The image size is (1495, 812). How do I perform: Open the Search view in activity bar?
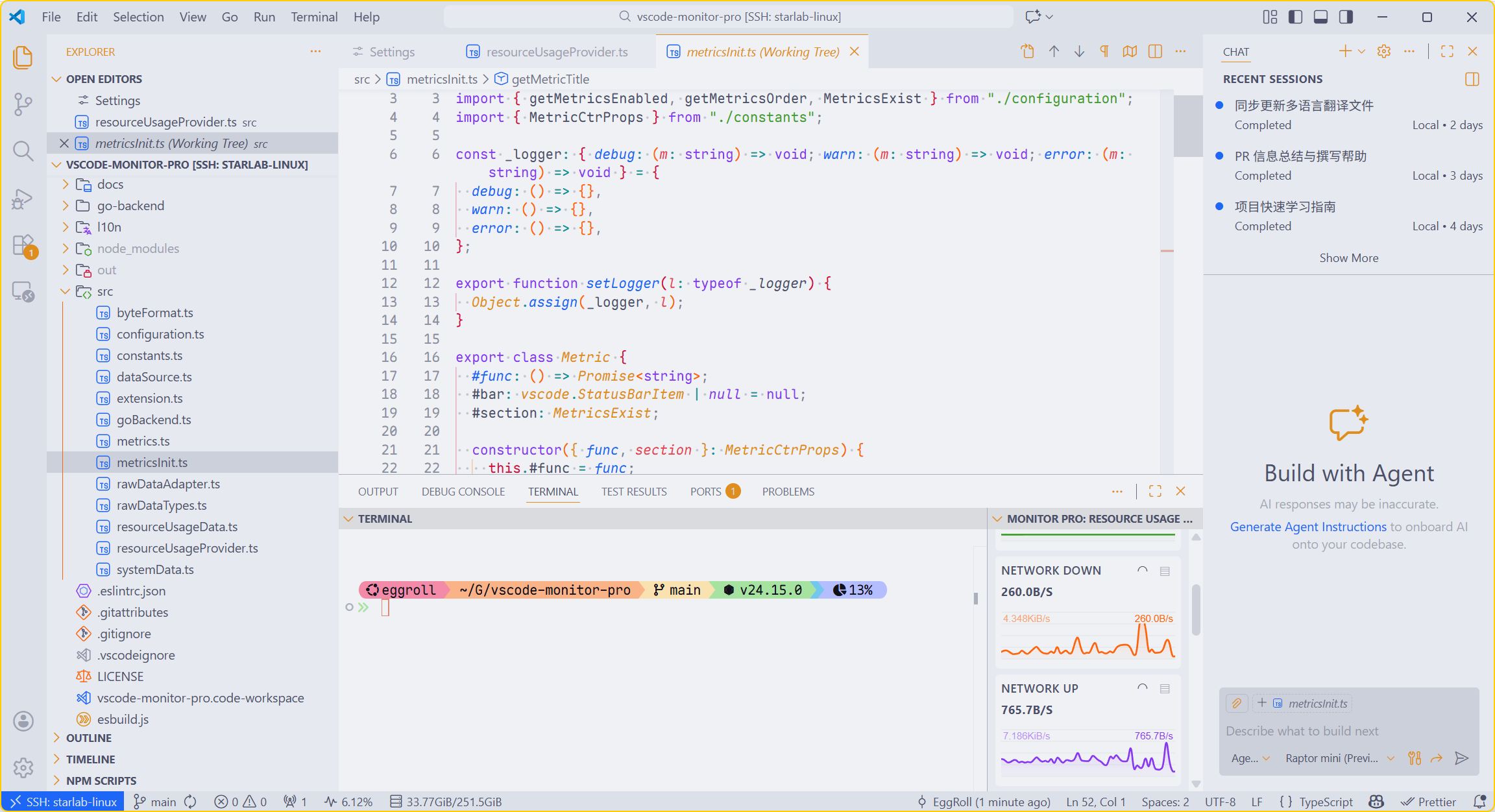pyautogui.click(x=23, y=151)
